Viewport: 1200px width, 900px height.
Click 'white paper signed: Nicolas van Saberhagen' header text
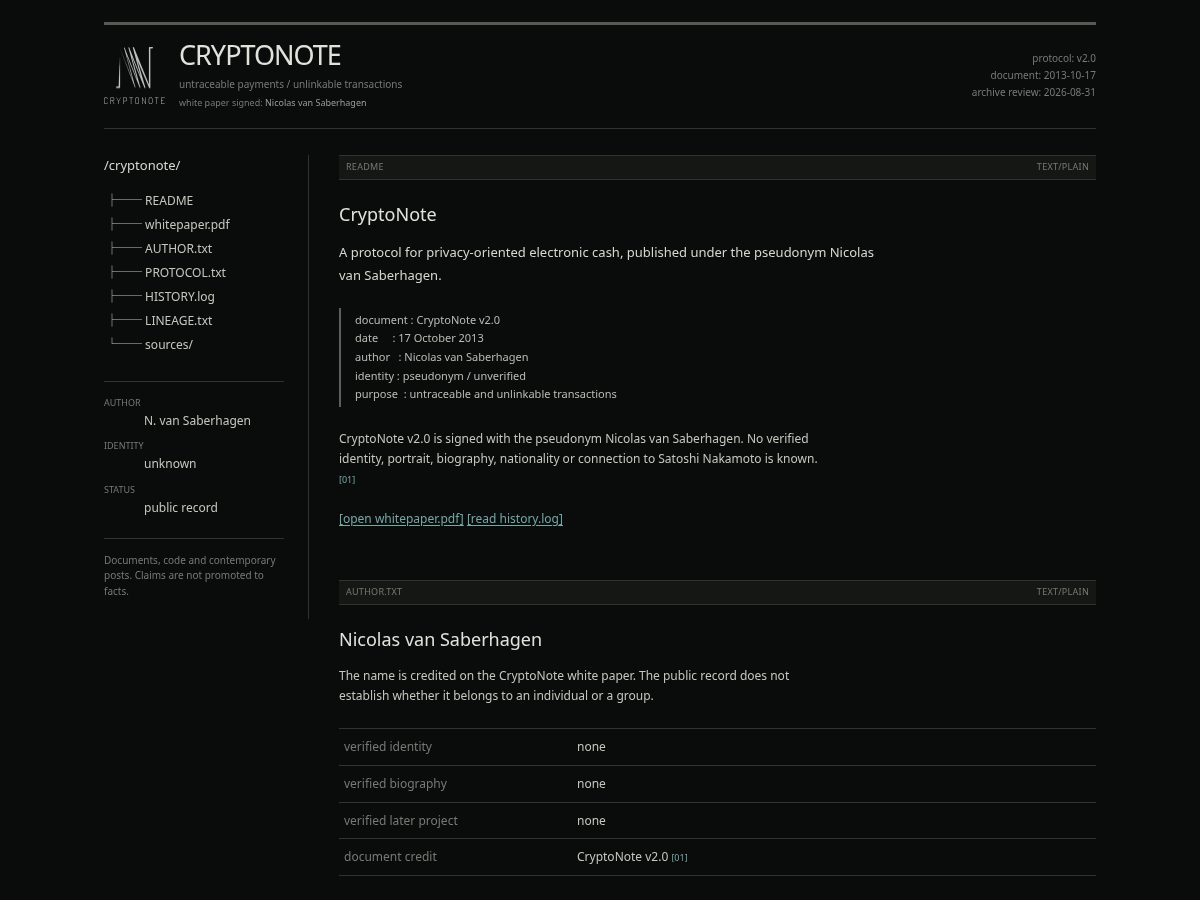pos(273,103)
